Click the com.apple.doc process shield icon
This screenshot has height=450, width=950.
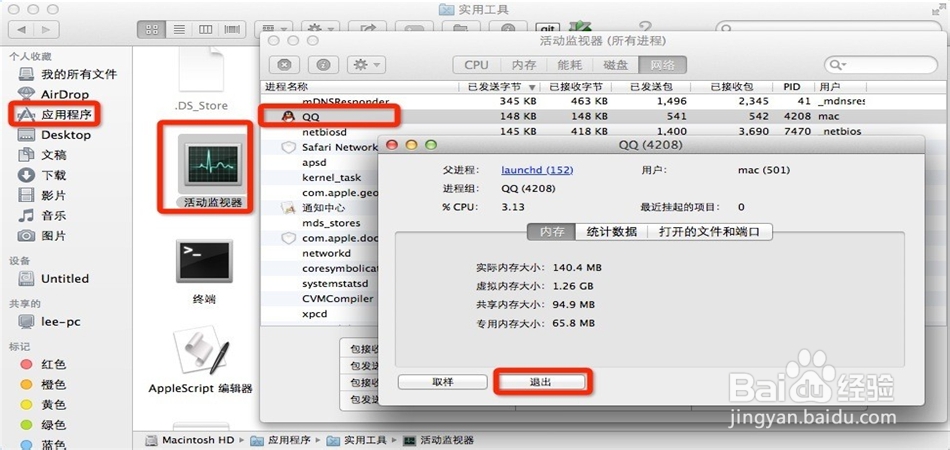click(x=288, y=238)
